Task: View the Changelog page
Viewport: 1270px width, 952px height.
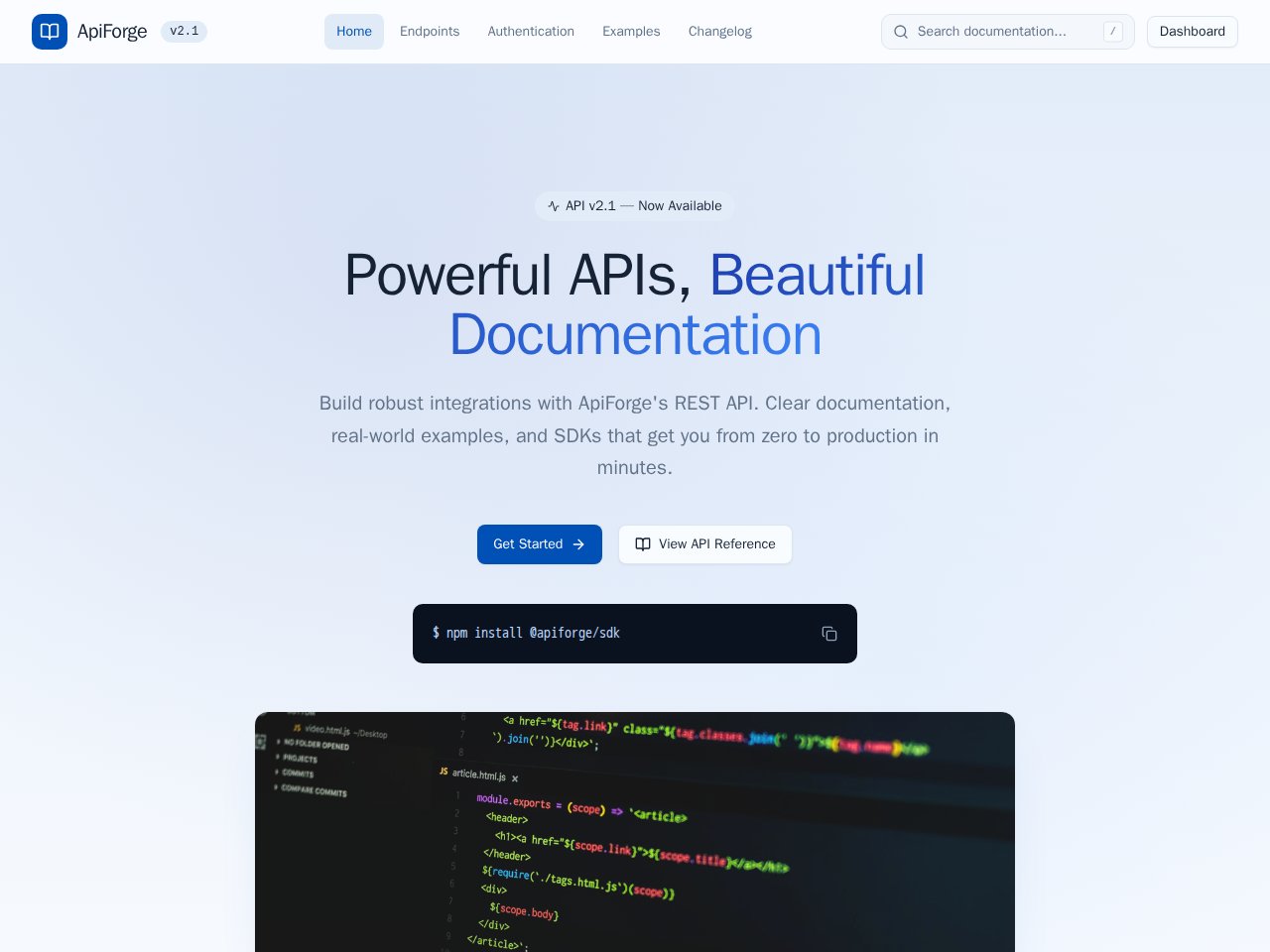Action: tap(720, 32)
